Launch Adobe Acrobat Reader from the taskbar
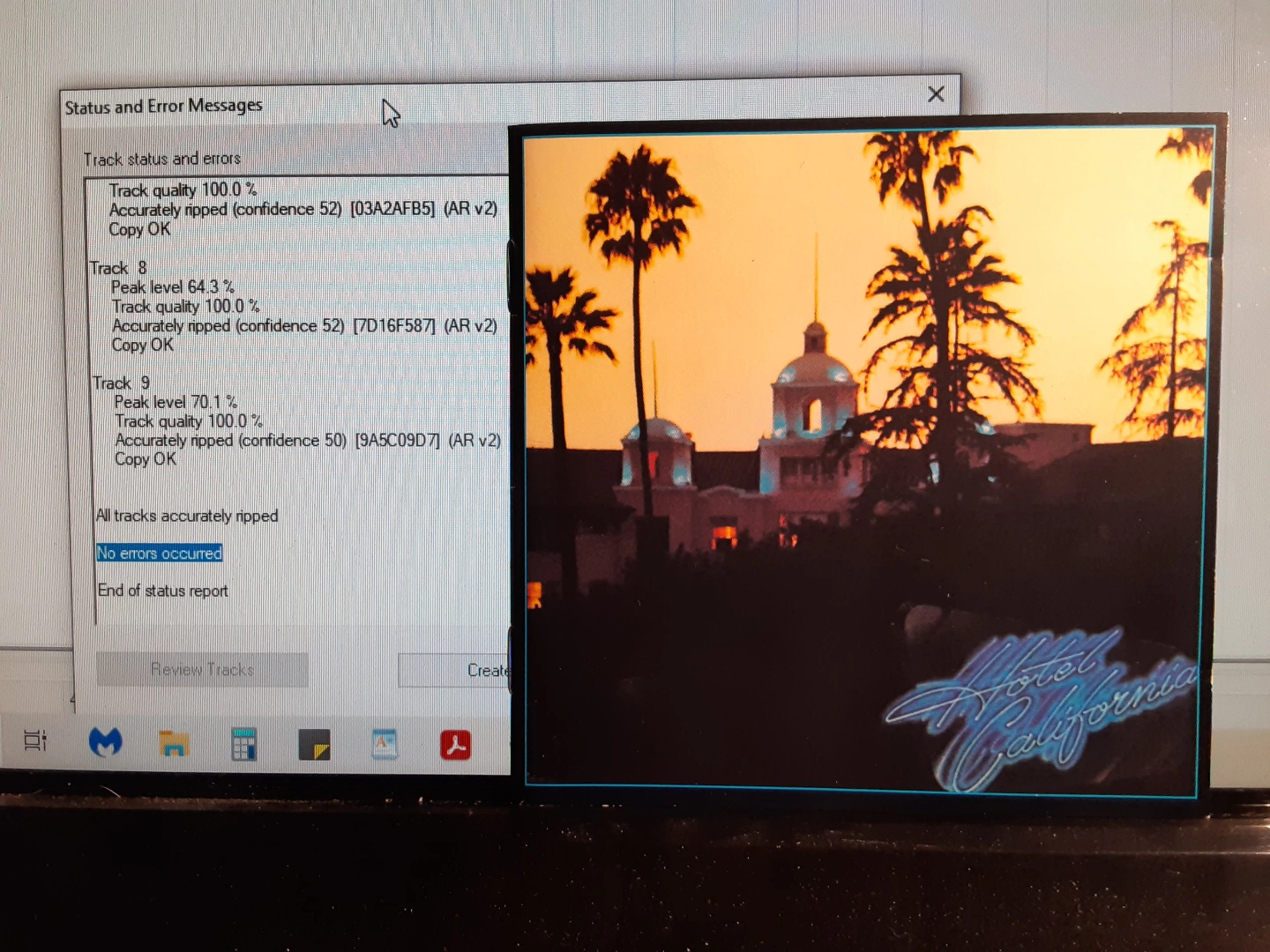This screenshot has height=952, width=1270. [455, 745]
